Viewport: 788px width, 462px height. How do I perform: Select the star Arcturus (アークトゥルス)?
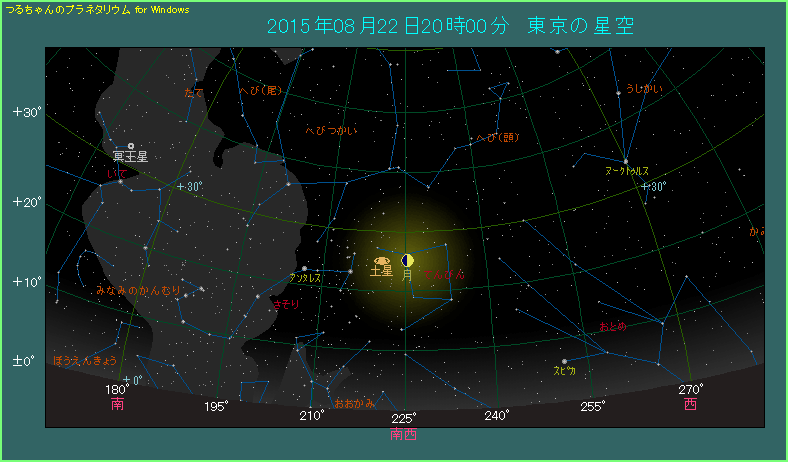coord(626,161)
